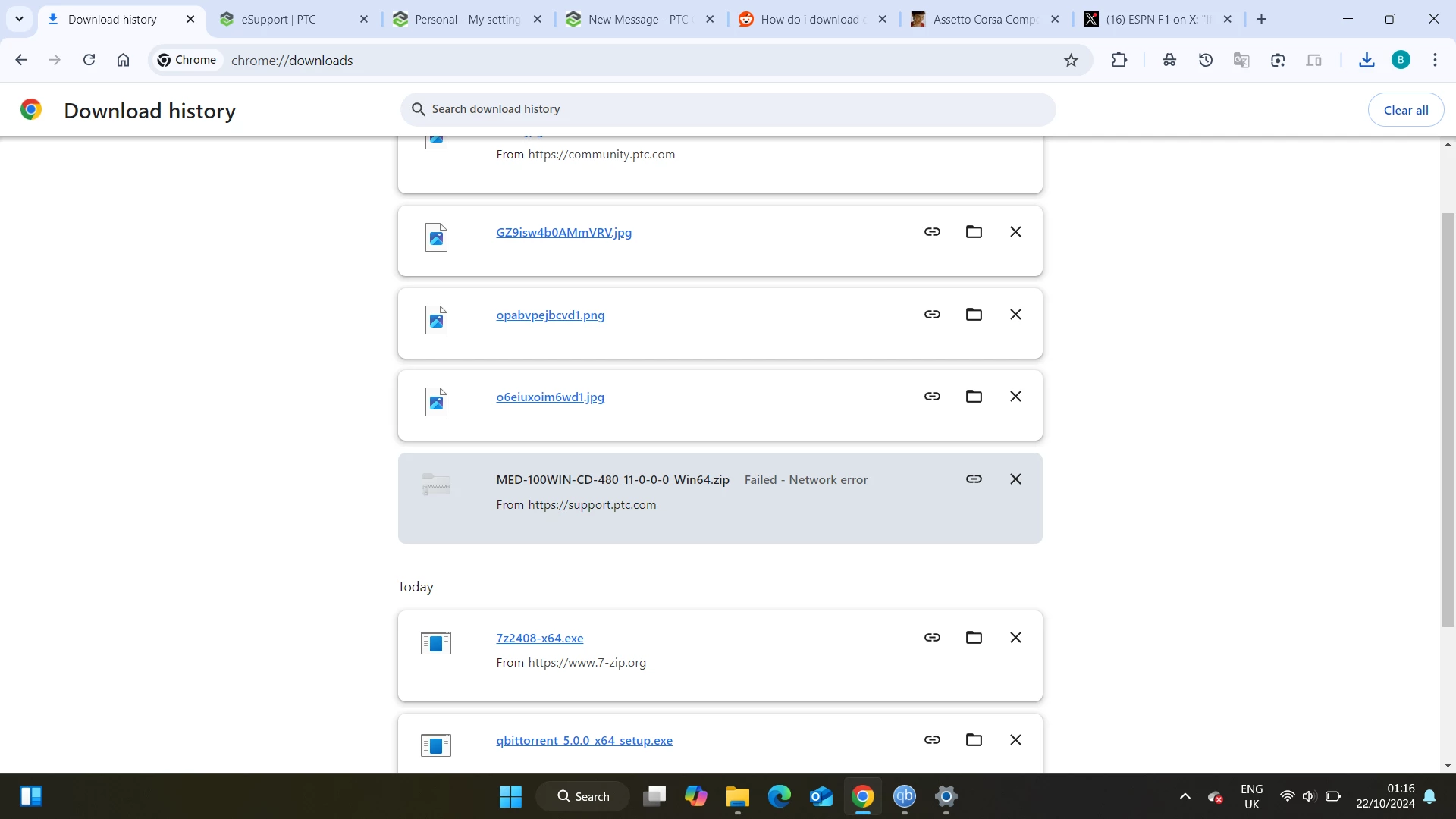
Task: Focus the Search download history field
Action: click(728, 109)
